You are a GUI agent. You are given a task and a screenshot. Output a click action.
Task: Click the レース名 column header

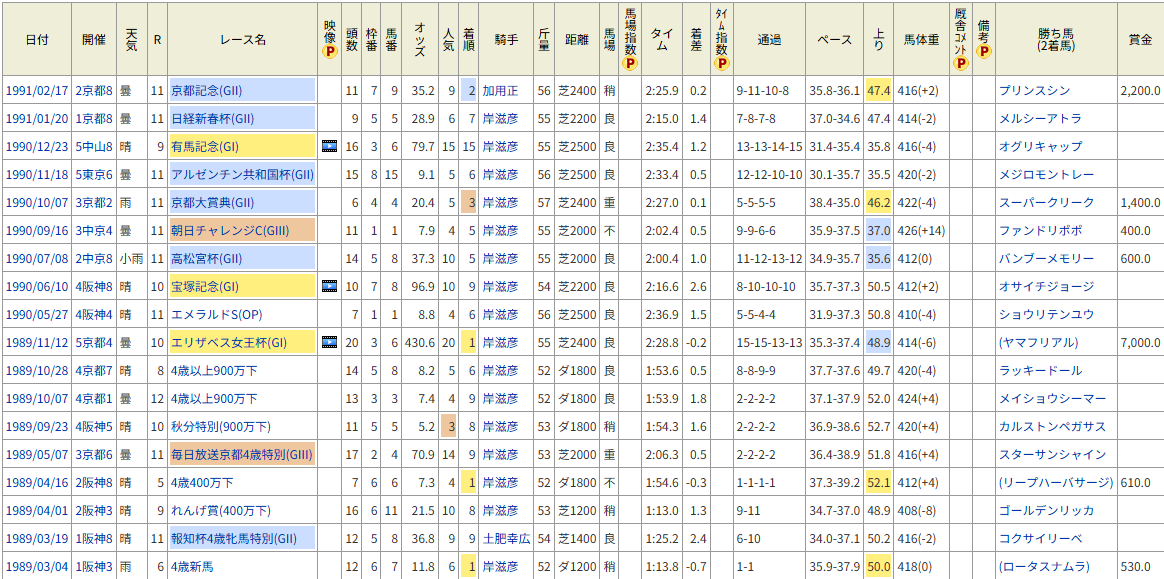pyautogui.click(x=243, y=40)
